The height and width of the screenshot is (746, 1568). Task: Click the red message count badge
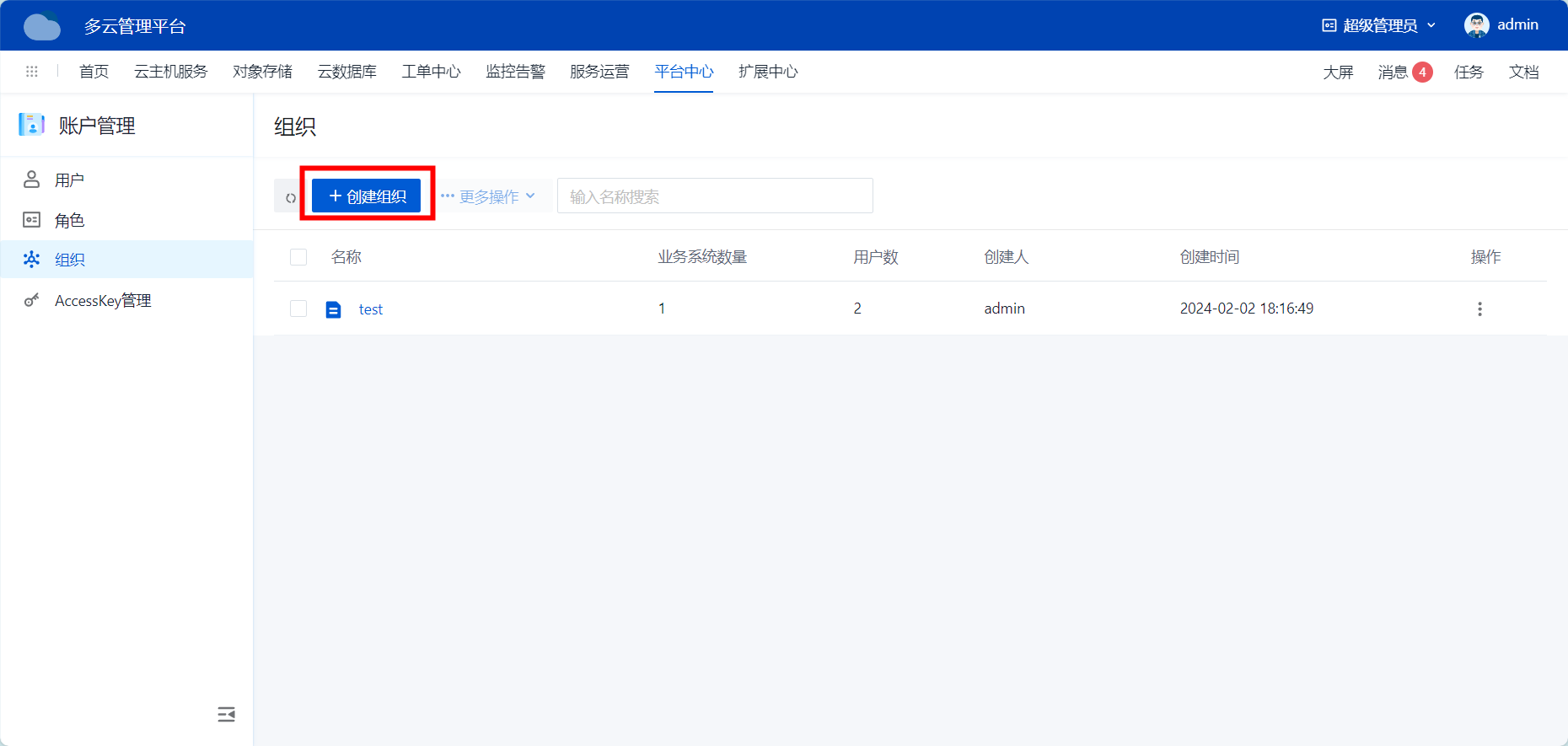(1422, 72)
